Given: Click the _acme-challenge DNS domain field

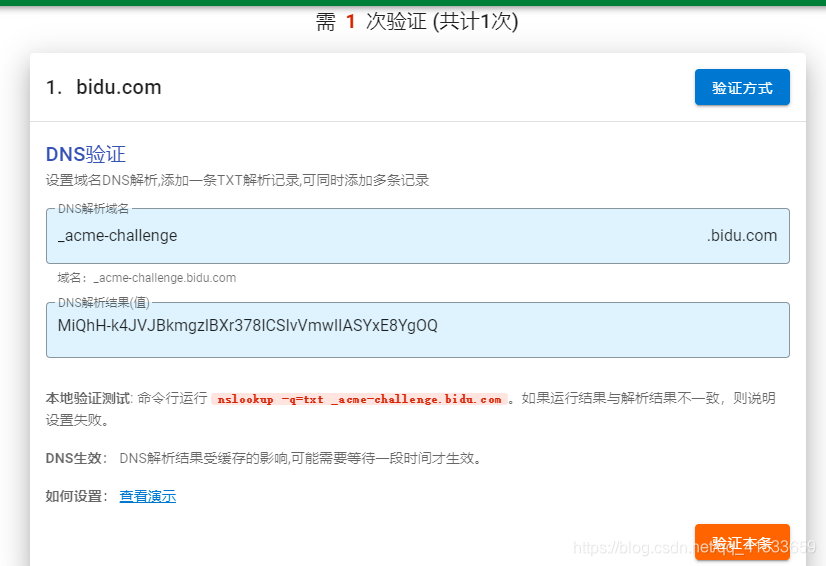Looking at the screenshot, I should point(418,236).
